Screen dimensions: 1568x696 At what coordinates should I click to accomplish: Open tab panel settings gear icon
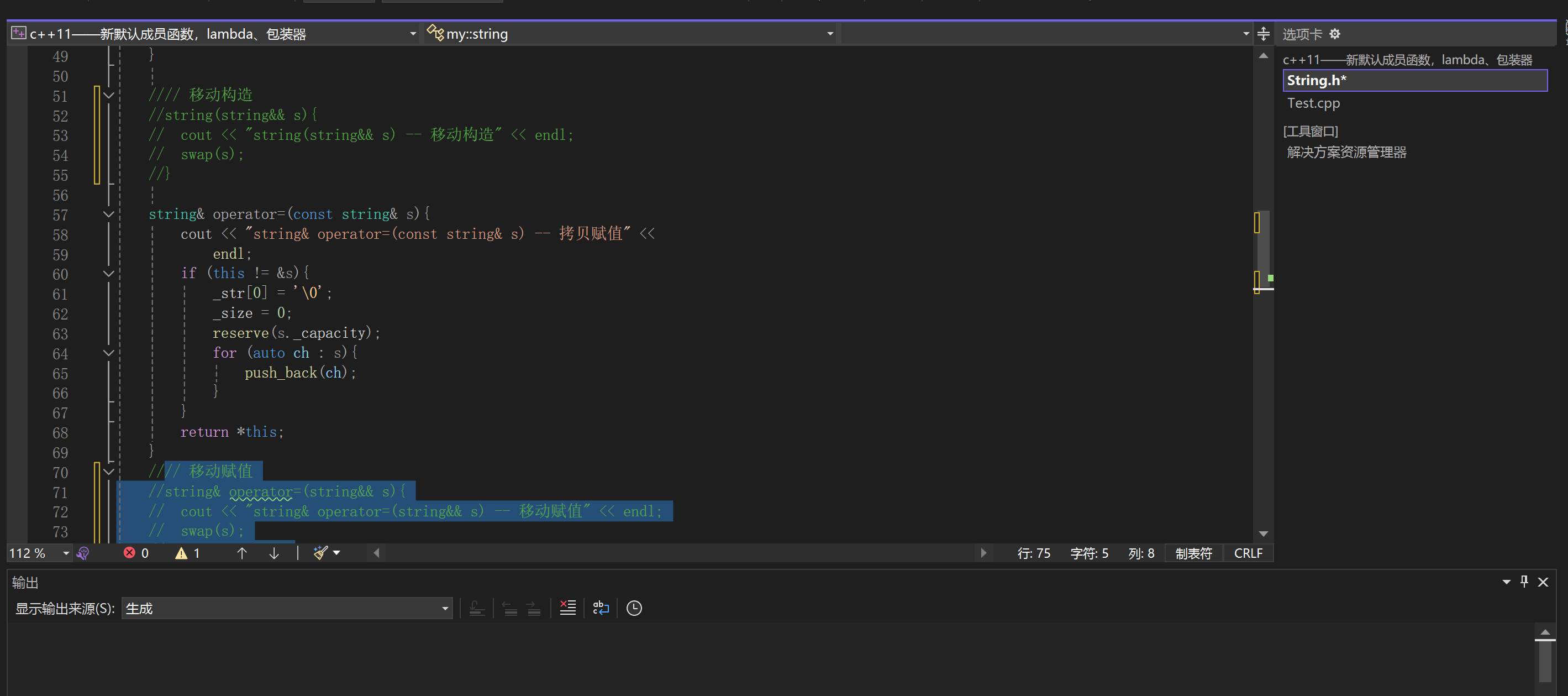pos(1335,34)
